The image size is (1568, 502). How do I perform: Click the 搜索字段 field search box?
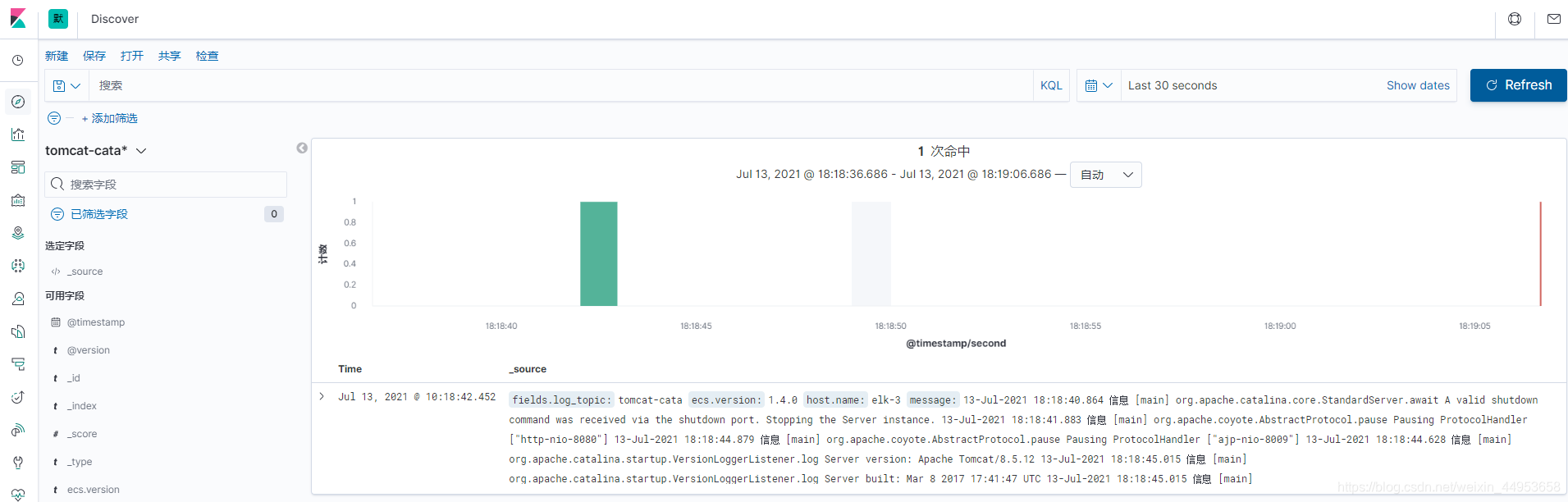166,185
